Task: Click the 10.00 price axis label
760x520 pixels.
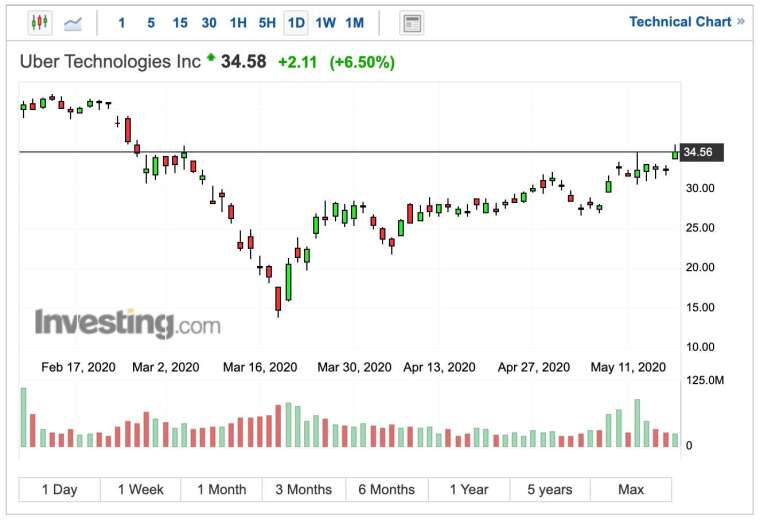Action: coord(700,347)
